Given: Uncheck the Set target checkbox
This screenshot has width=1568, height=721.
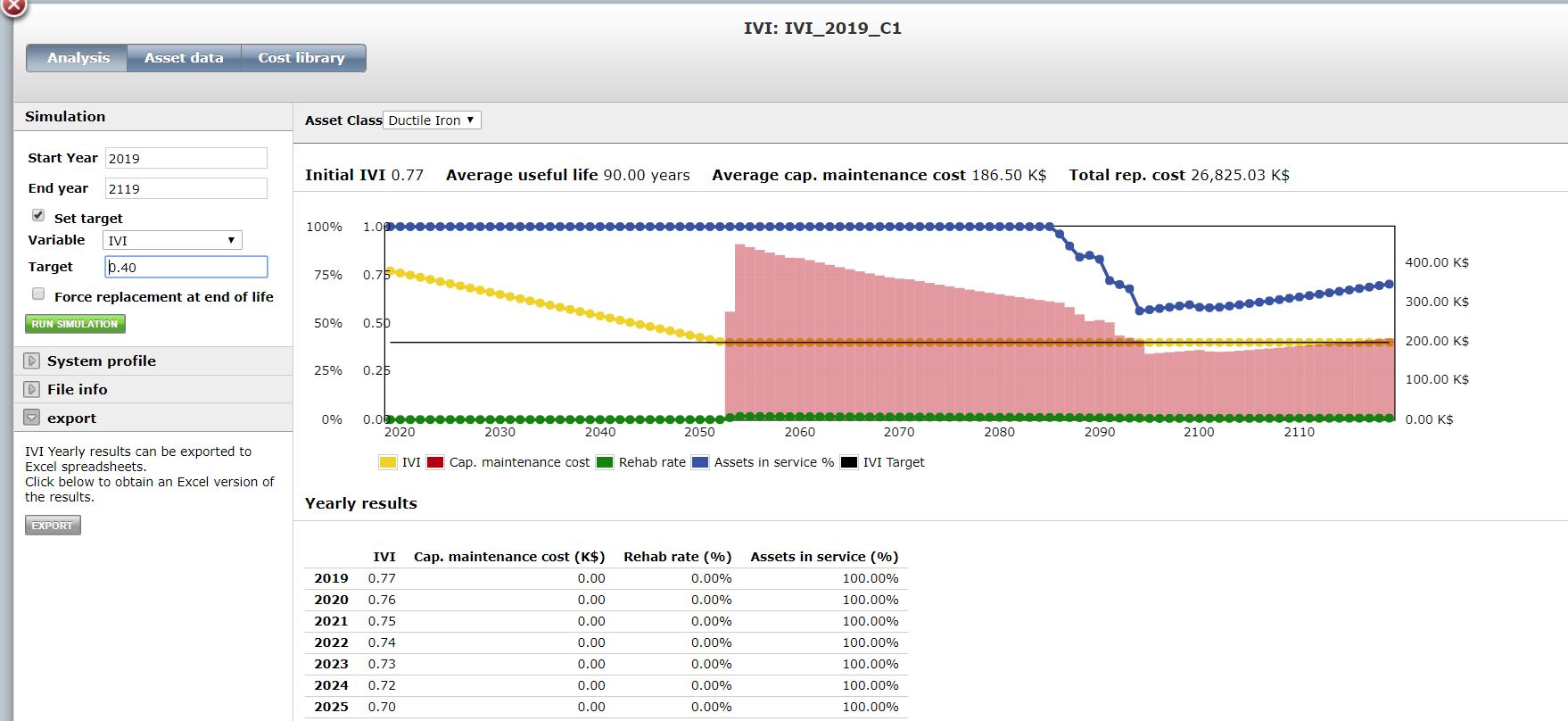Looking at the screenshot, I should tap(38, 216).
